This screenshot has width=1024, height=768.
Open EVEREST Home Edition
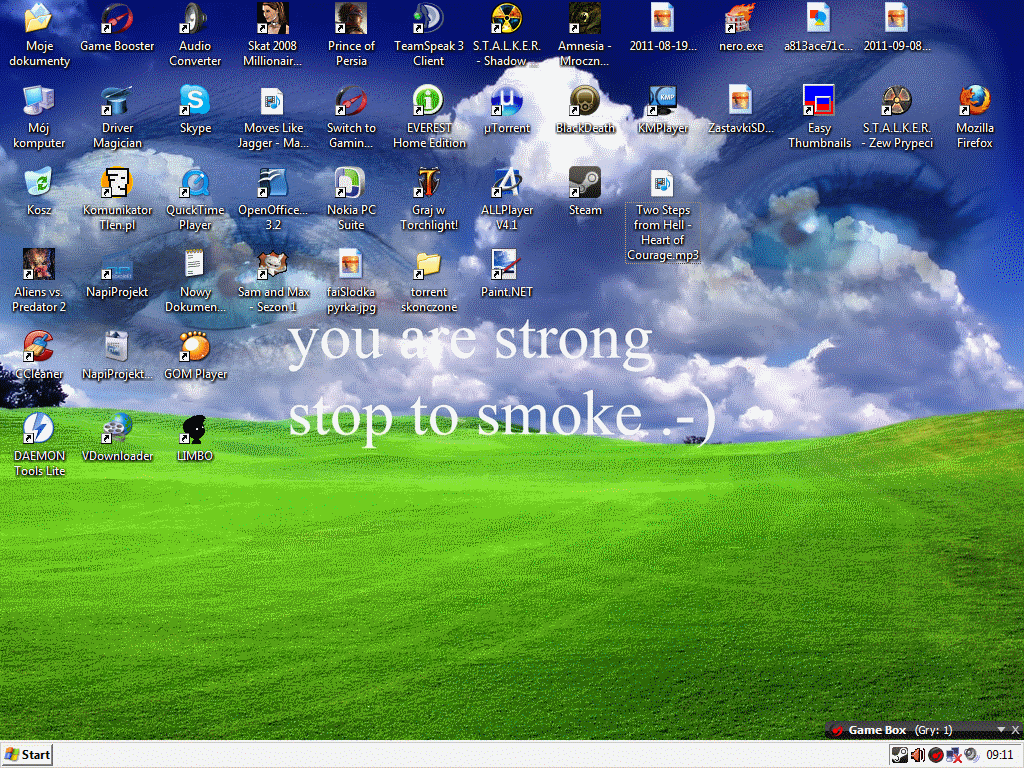pos(429,101)
